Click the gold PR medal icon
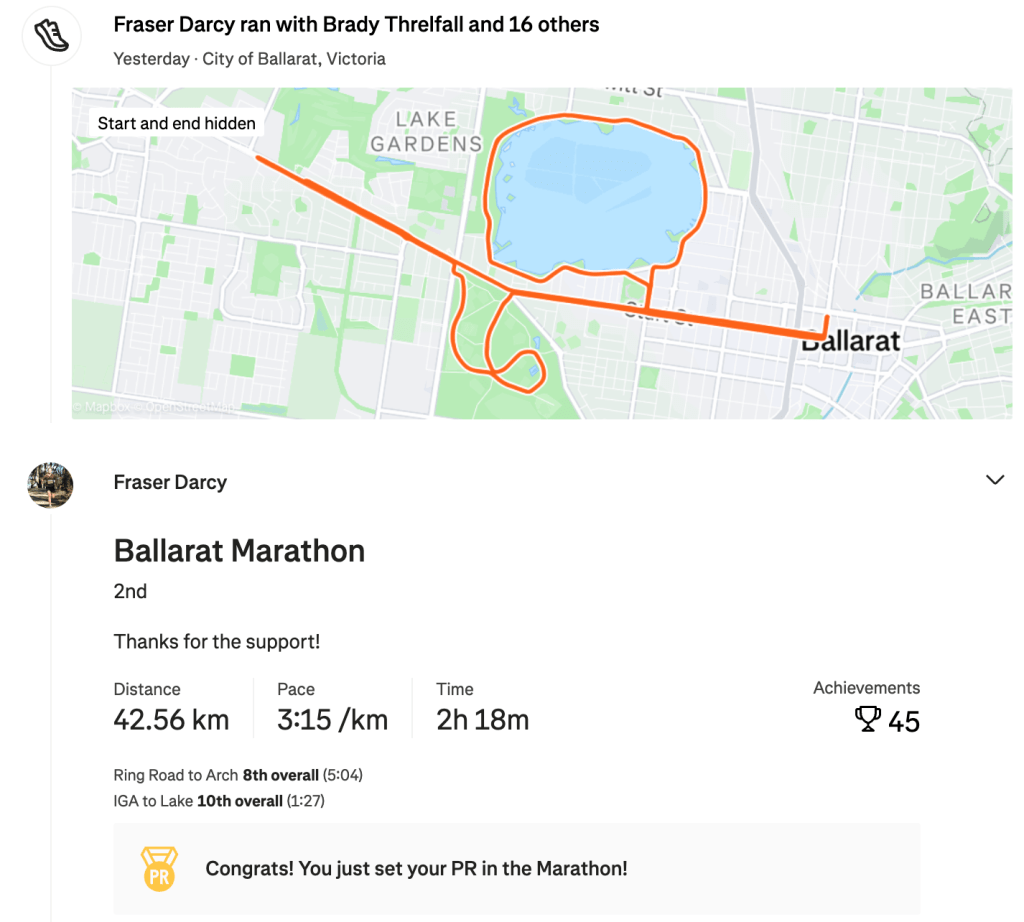Viewport: 1024px width, 922px height. coord(159,868)
